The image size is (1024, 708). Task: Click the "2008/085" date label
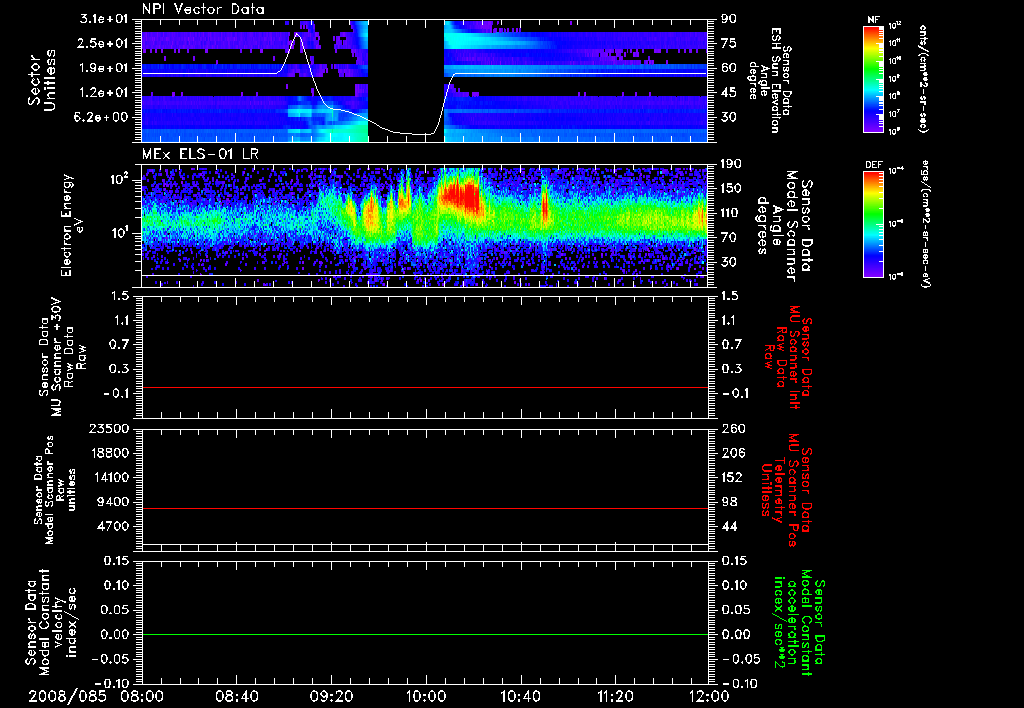click(x=67, y=696)
